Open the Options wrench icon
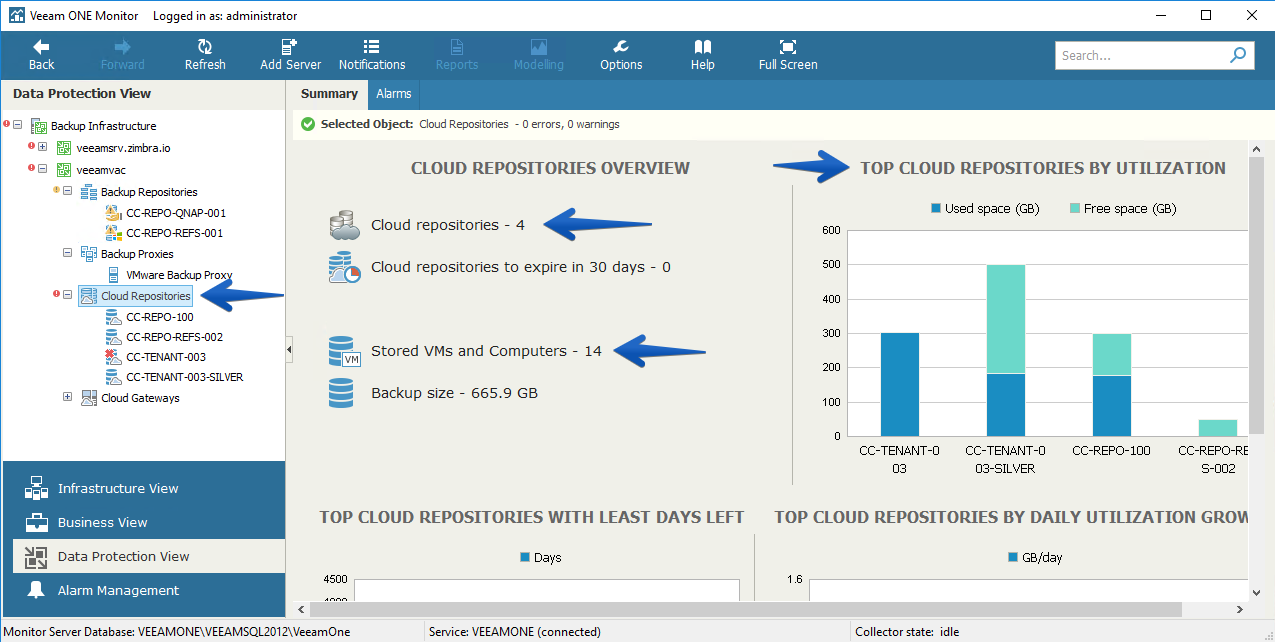Viewport: 1275px width, 642px height. [621, 47]
